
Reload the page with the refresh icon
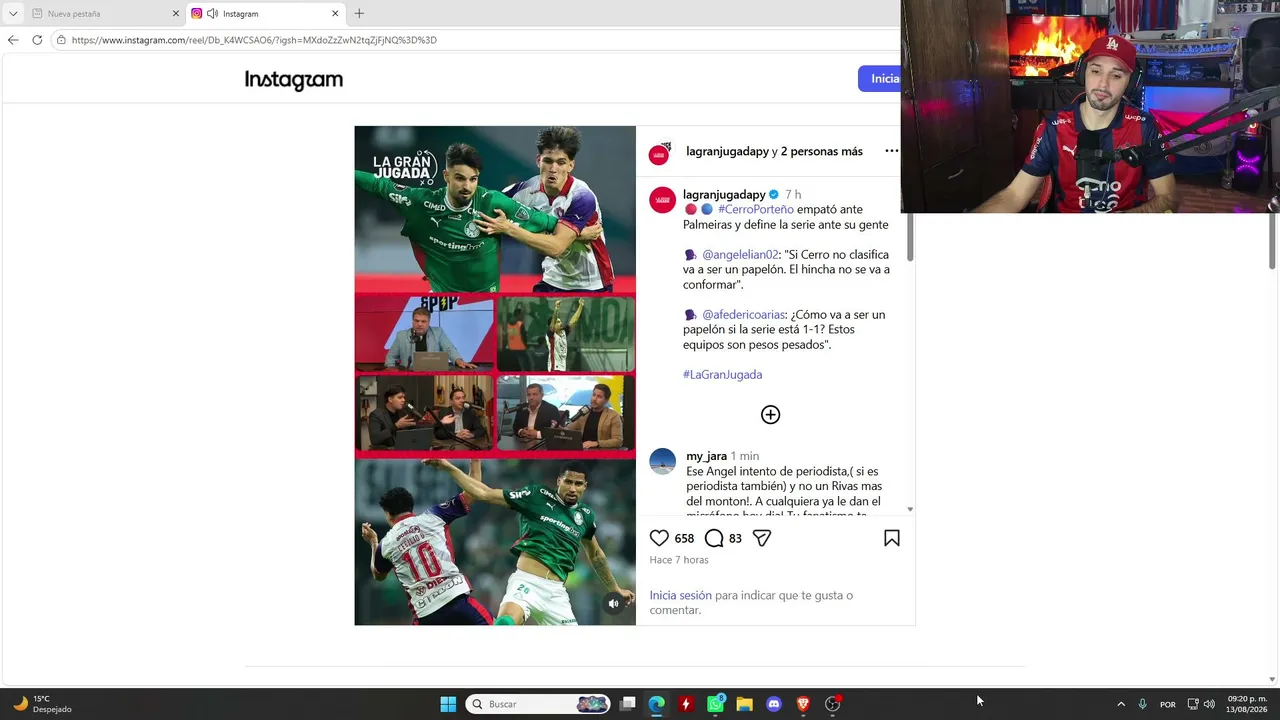pyautogui.click(x=37, y=40)
